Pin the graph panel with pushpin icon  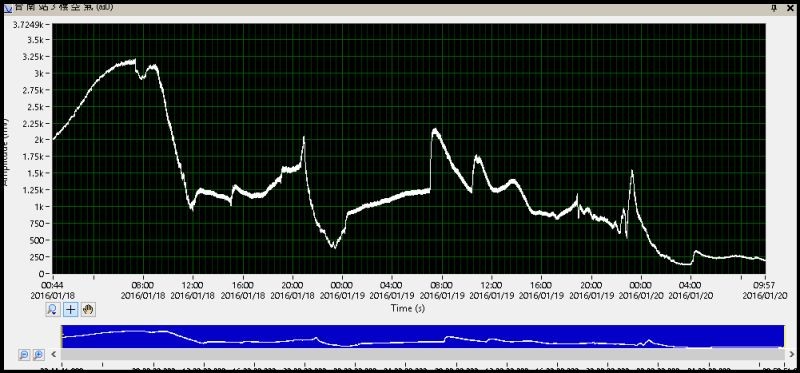point(774,7)
